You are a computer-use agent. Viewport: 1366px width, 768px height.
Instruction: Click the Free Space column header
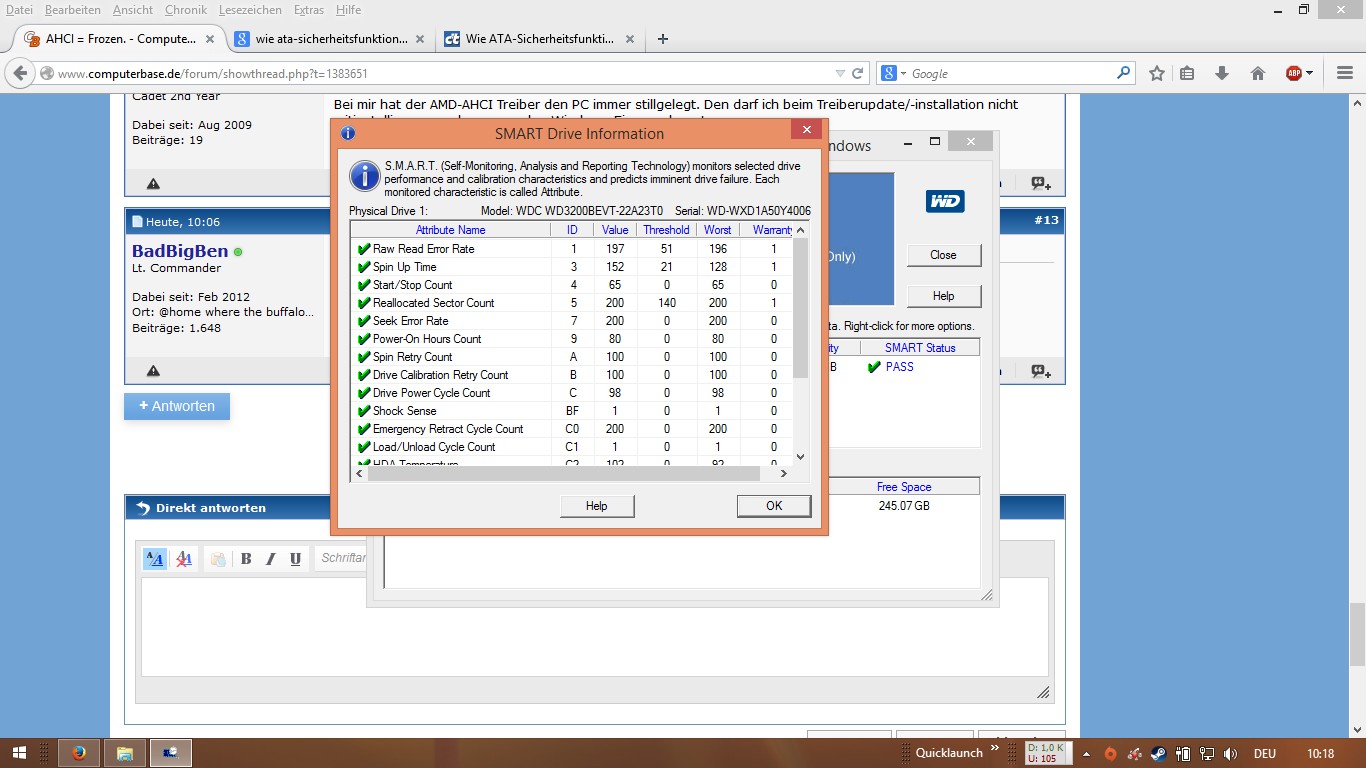tap(904, 487)
